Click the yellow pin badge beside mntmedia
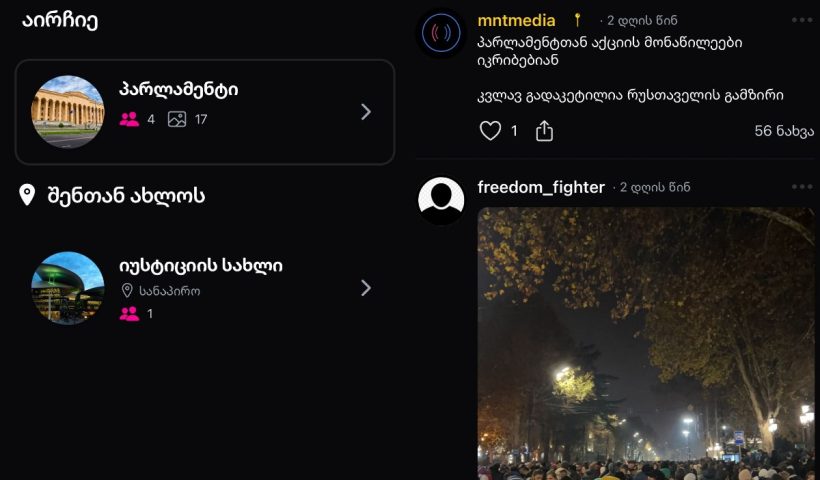Image resolution: width=820 pixels, height=480 pixels. (577, 20)
